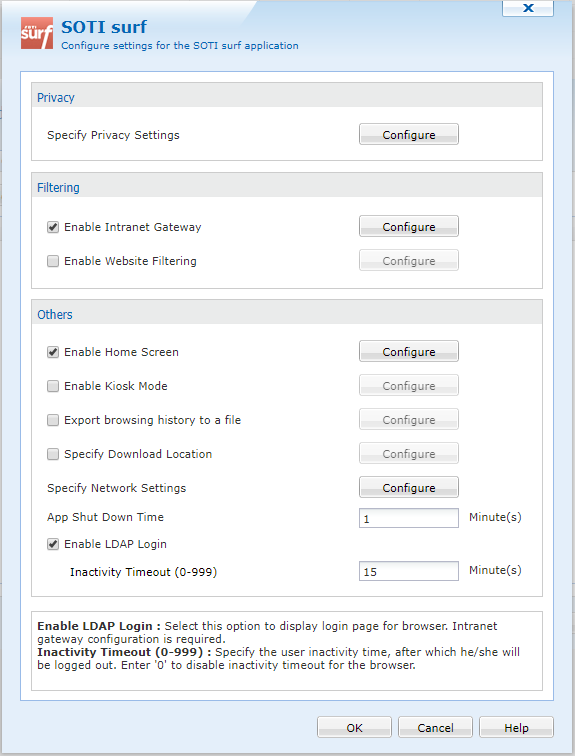
Task: Click the subtitle 'Configure settings for the SOTI surf application'
Action: [180, 45]
